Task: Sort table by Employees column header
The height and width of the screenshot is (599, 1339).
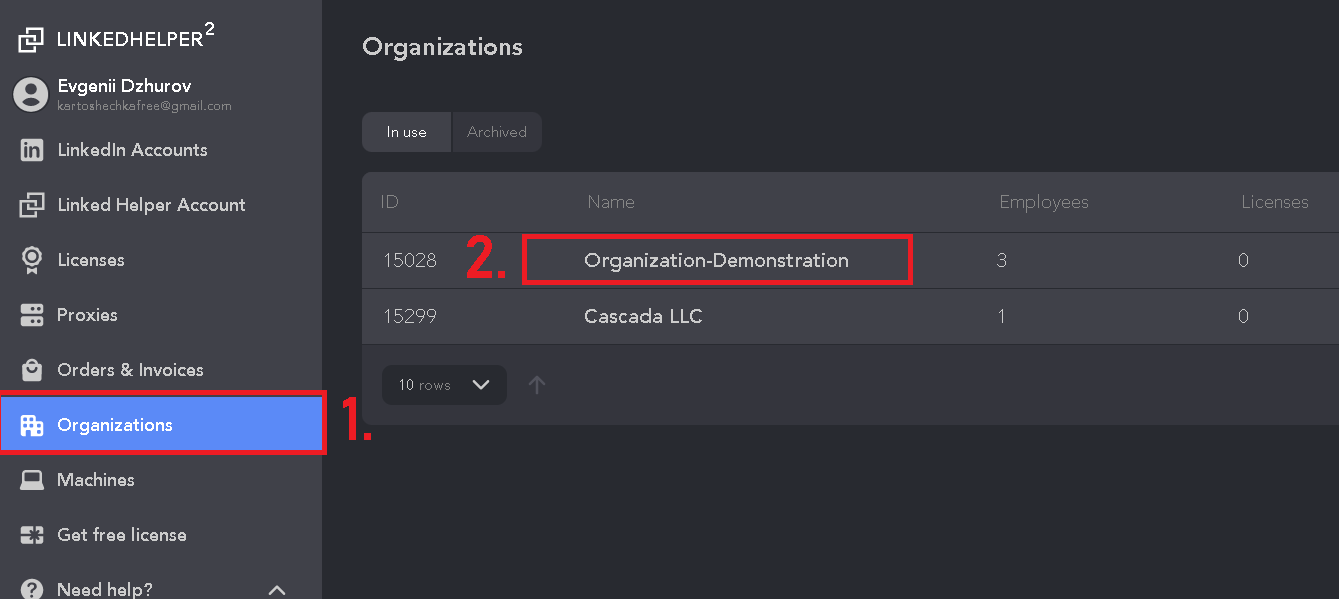Action: 1044,202
